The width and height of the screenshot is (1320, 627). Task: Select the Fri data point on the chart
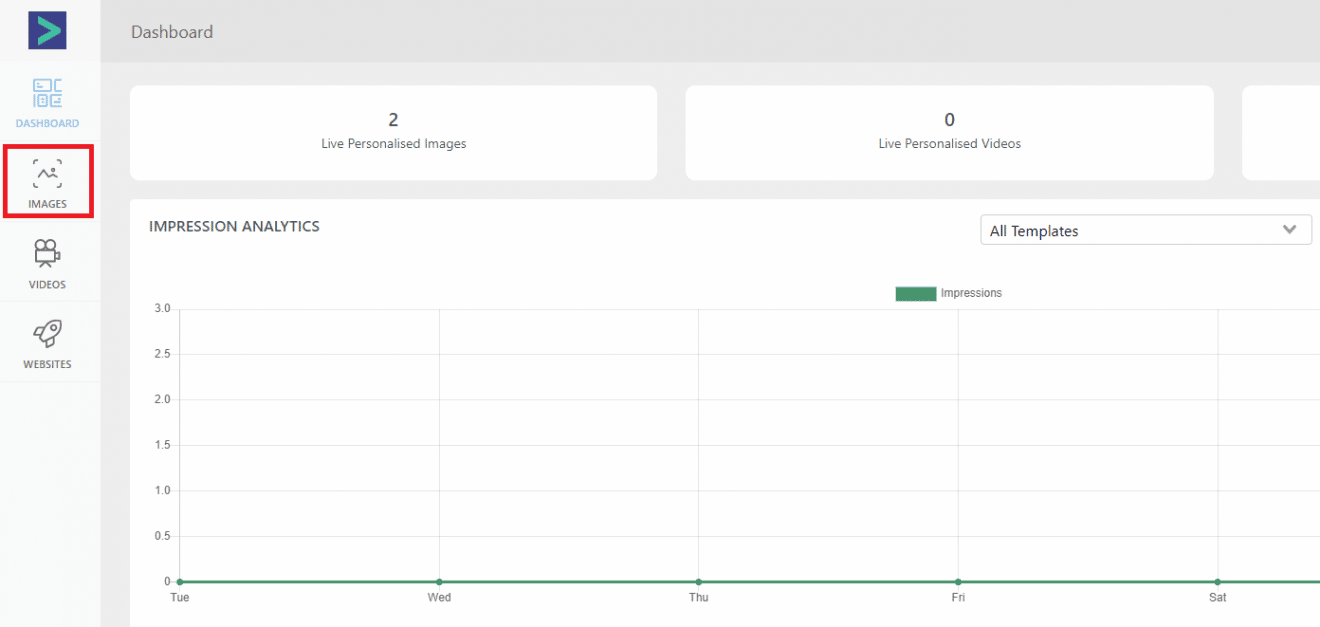(x=958, y=581)
